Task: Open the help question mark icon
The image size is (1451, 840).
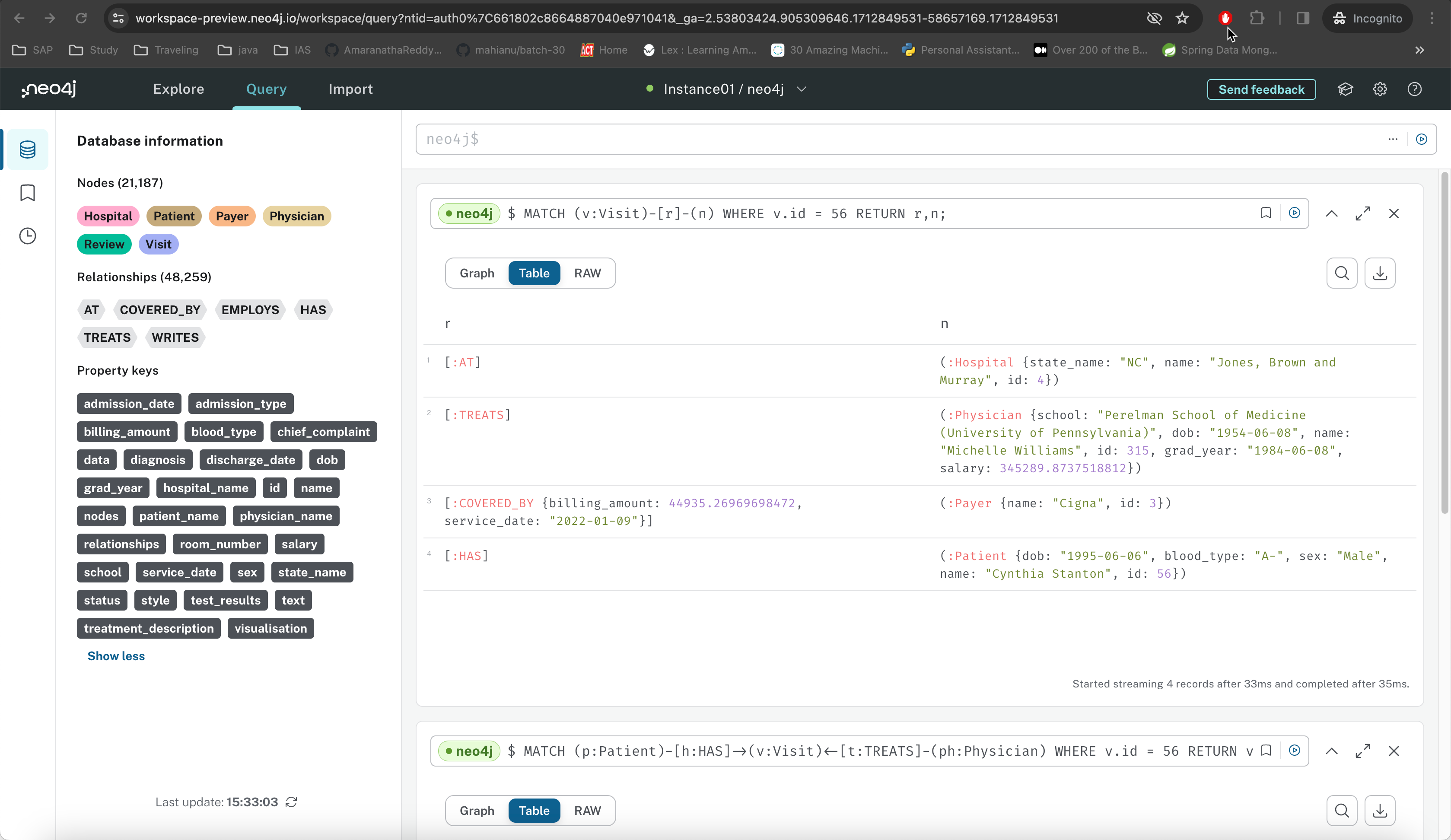Action: [1415, 89]
